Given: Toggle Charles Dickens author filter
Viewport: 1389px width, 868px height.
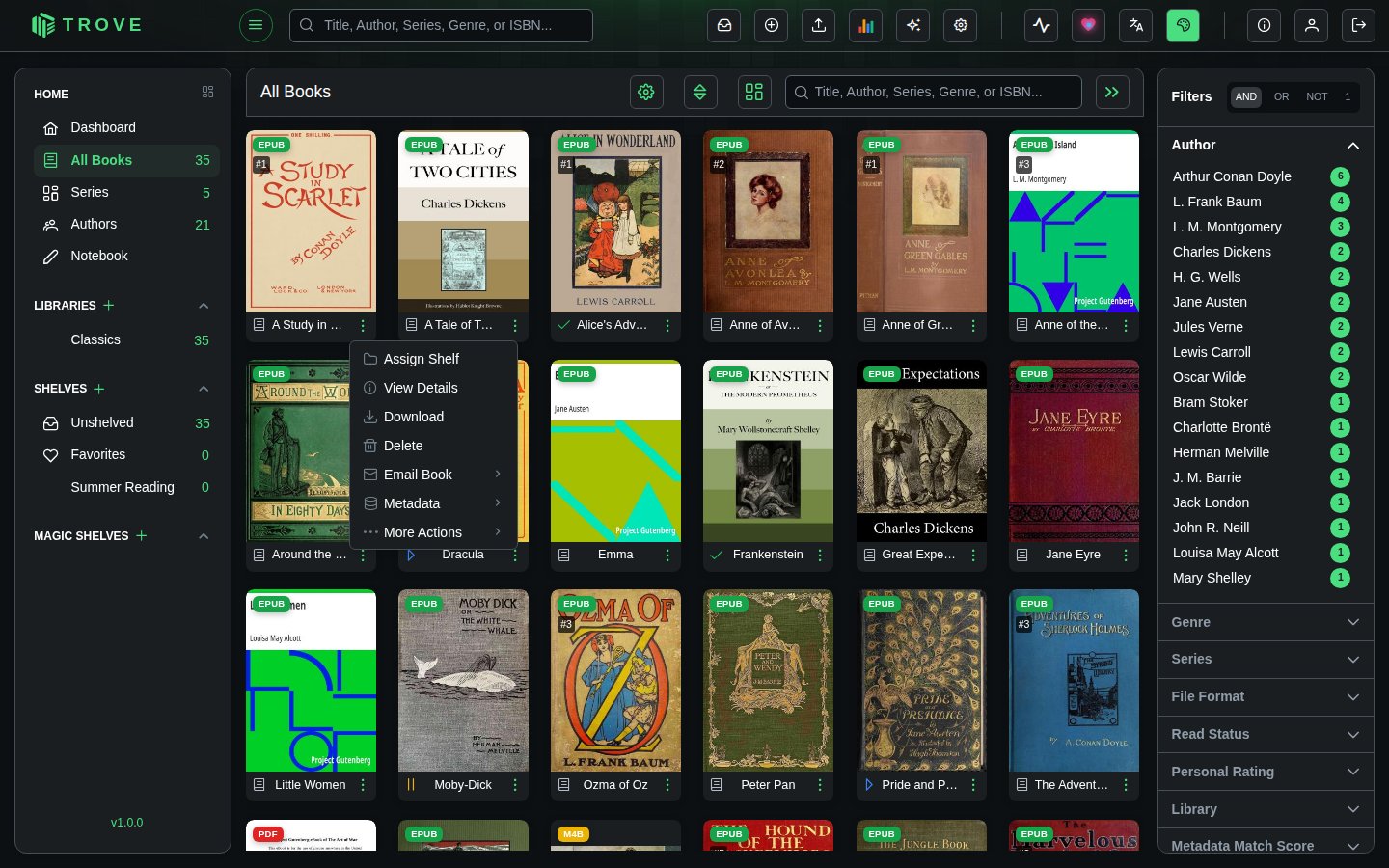Looking at the screenshot, I should [1261, 252].
